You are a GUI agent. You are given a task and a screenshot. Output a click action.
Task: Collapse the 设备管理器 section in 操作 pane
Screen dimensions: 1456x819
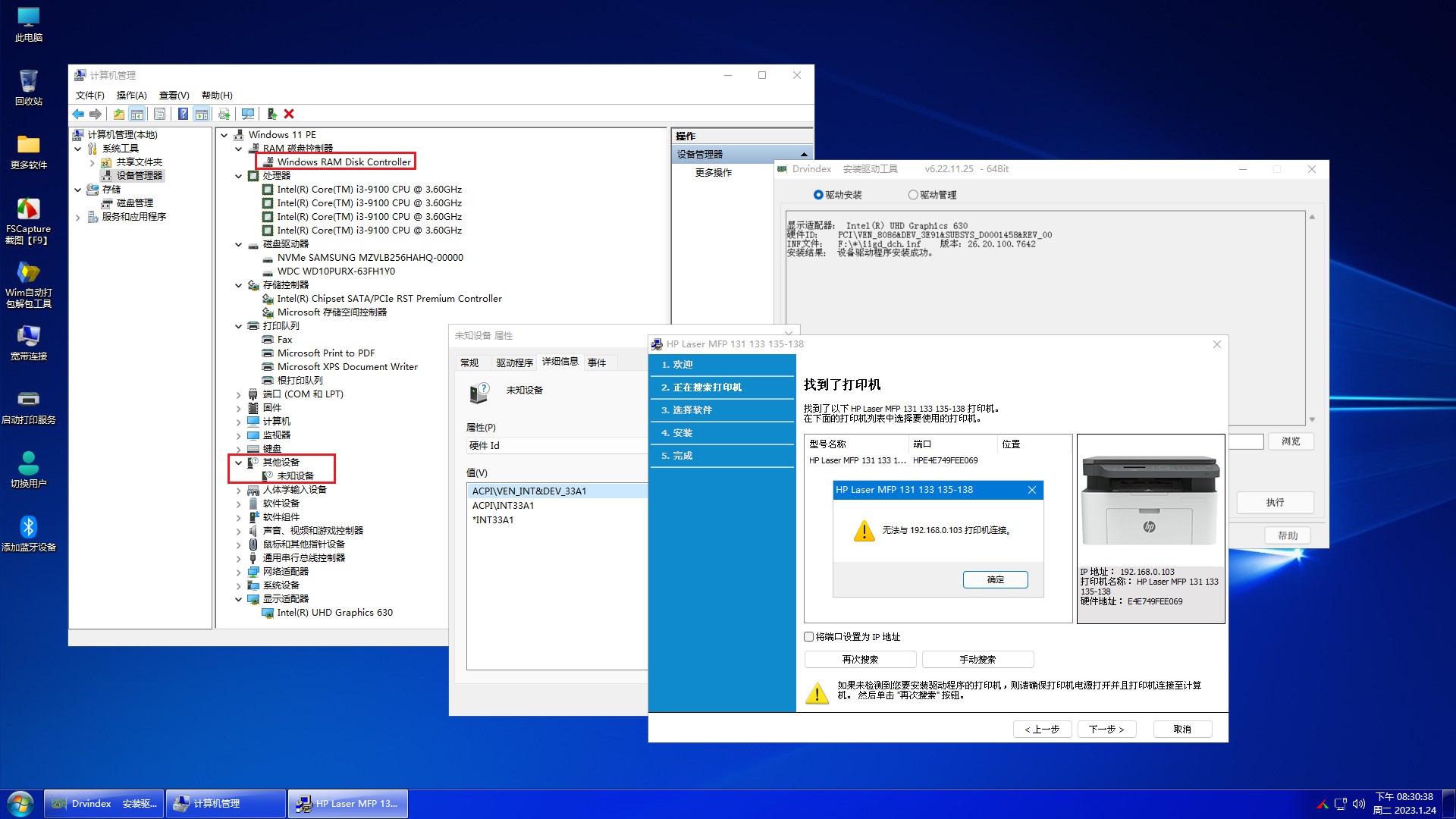(x=804, y=154)
